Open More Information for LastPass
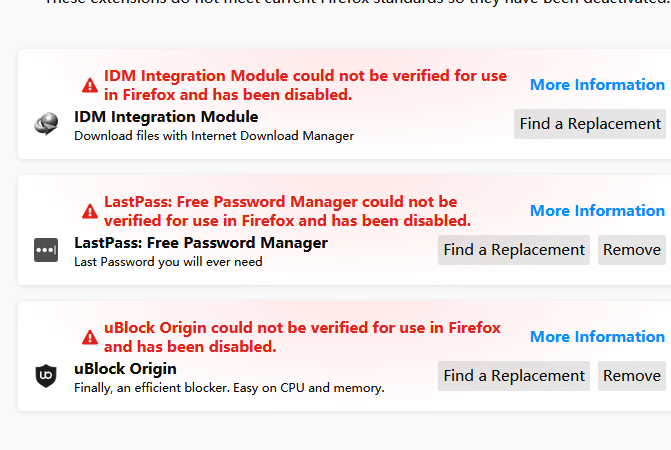This screenshot has height=450, width=671. (597, 210)
